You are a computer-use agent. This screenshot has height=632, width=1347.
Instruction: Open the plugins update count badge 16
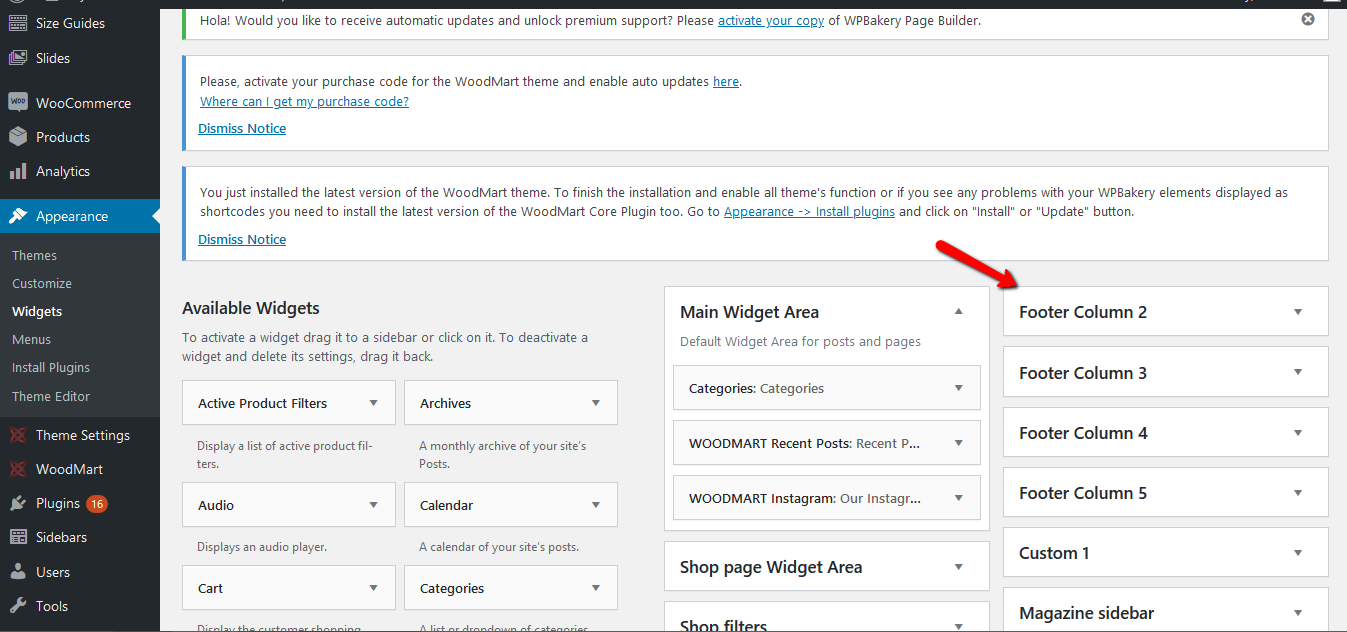(x=97, y=504)
